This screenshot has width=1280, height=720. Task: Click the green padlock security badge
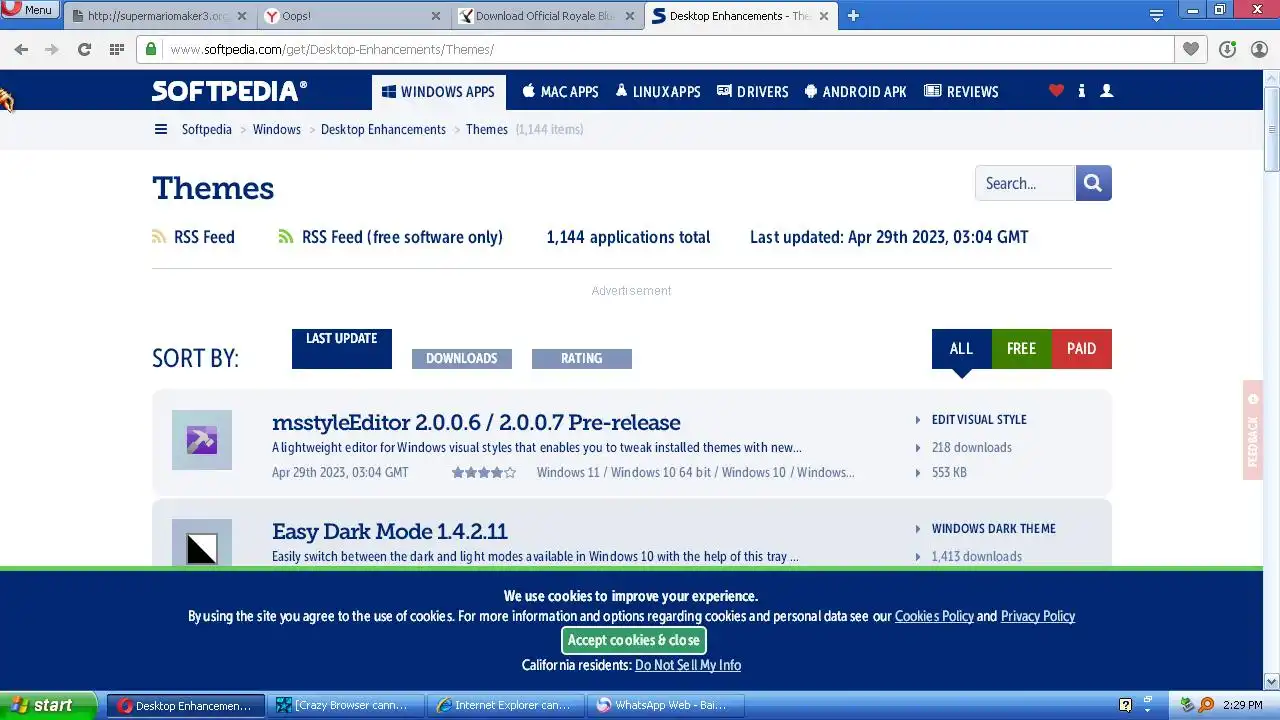click(x=151, y=49)
